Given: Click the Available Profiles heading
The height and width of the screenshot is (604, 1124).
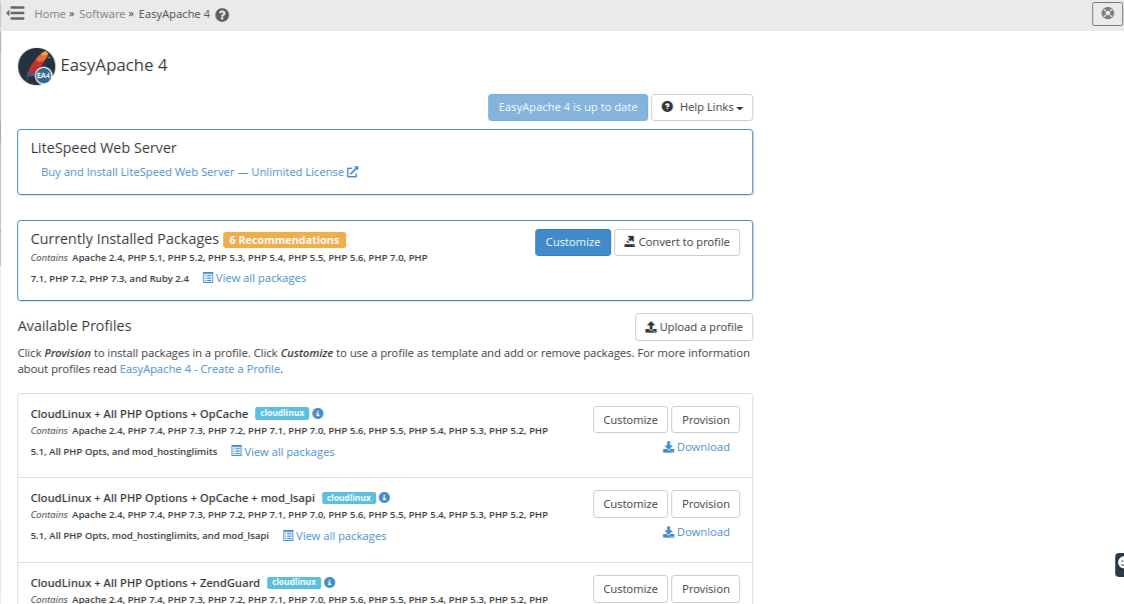Looking at the screenshot, I should point(75,326).
